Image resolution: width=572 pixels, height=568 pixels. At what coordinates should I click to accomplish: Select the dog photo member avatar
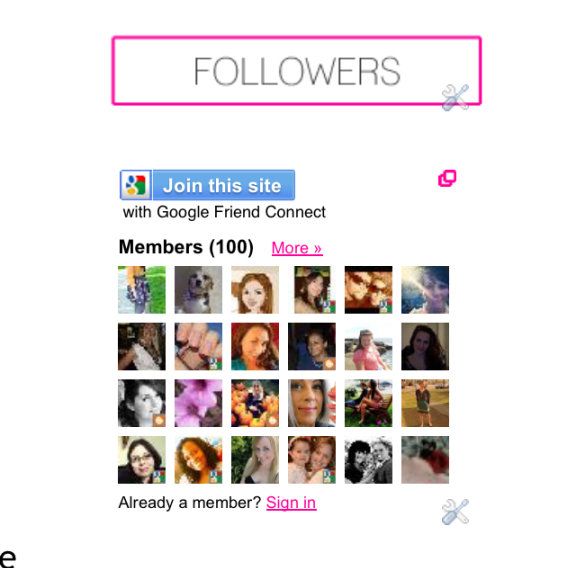(x=198, y=290)
